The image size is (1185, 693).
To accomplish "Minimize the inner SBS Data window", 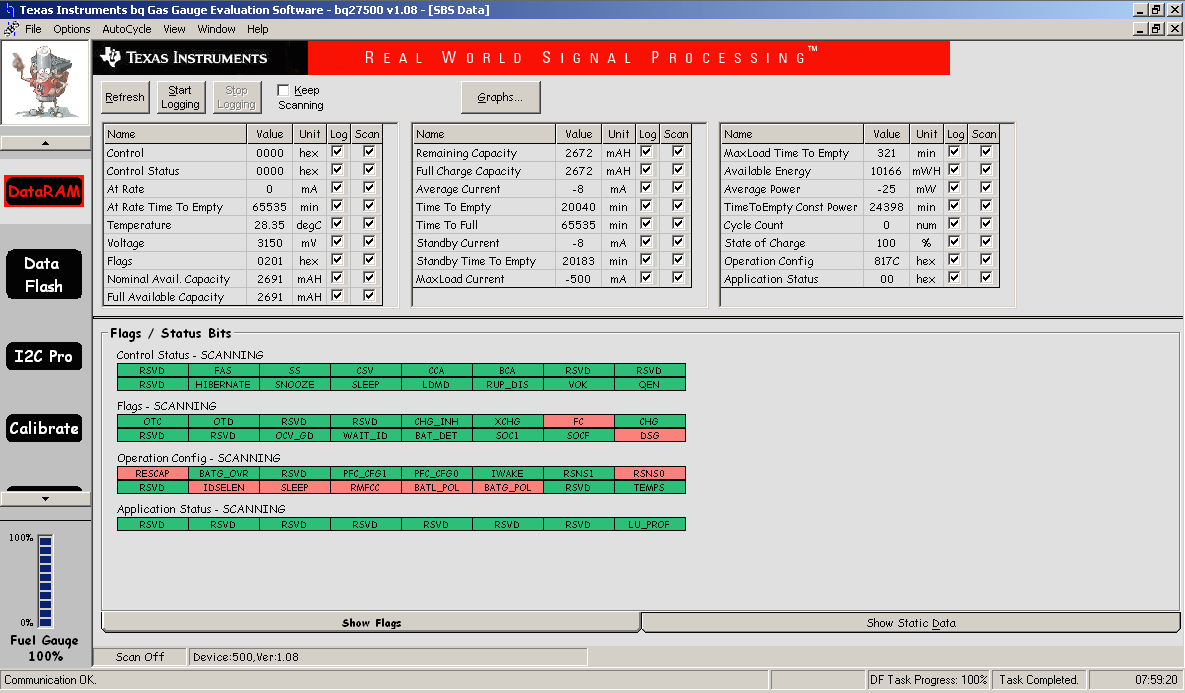I will pyautogui.click(x=1140, y=29).
